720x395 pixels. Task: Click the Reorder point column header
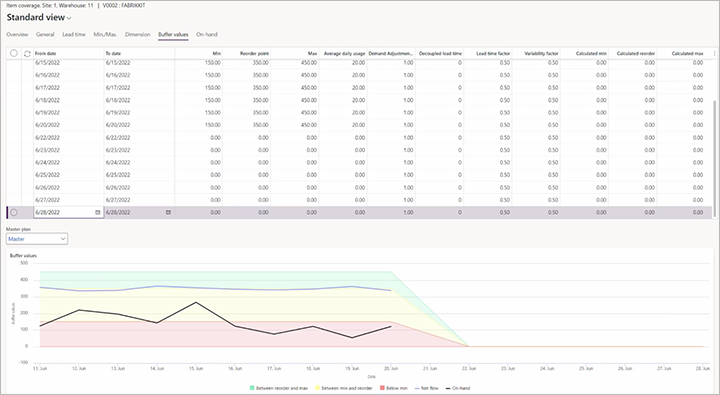[x=254, y=54]
